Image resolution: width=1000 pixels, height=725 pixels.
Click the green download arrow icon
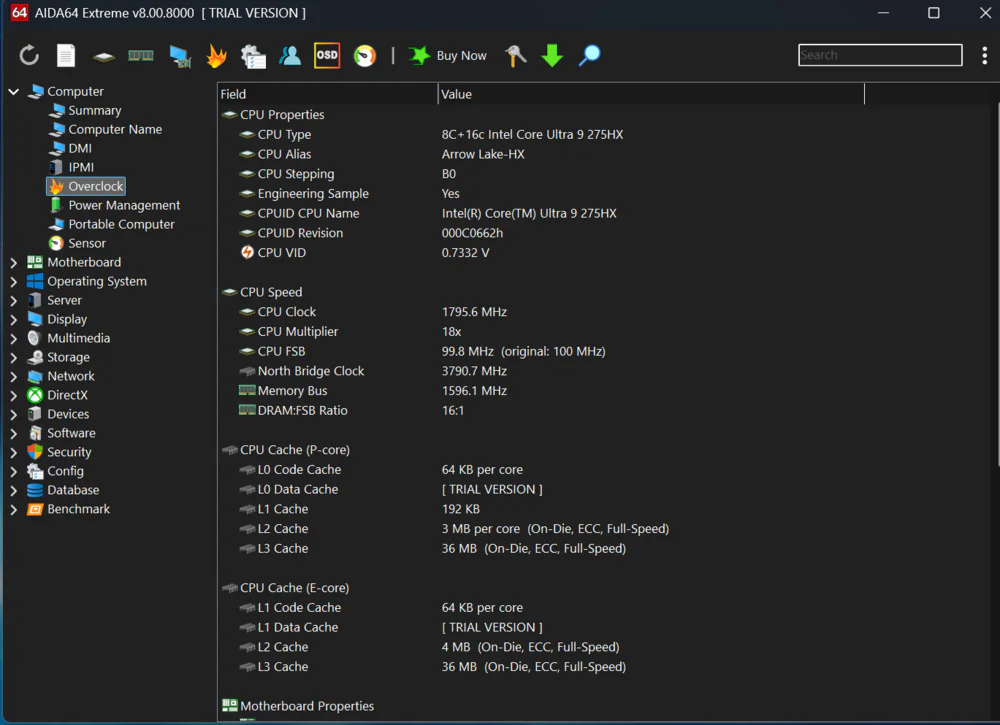pyautogui.click(x=552, y=56)
